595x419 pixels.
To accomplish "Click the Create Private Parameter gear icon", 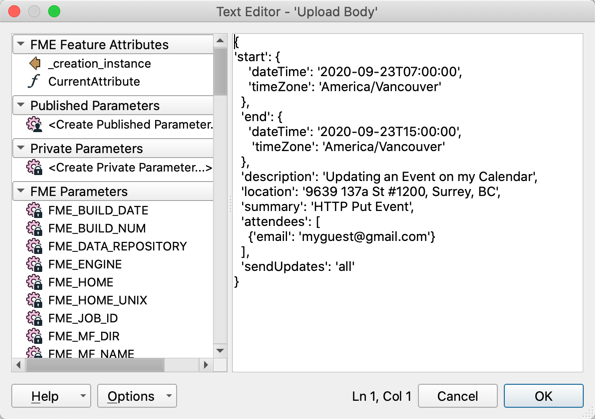I will [34, 167].
